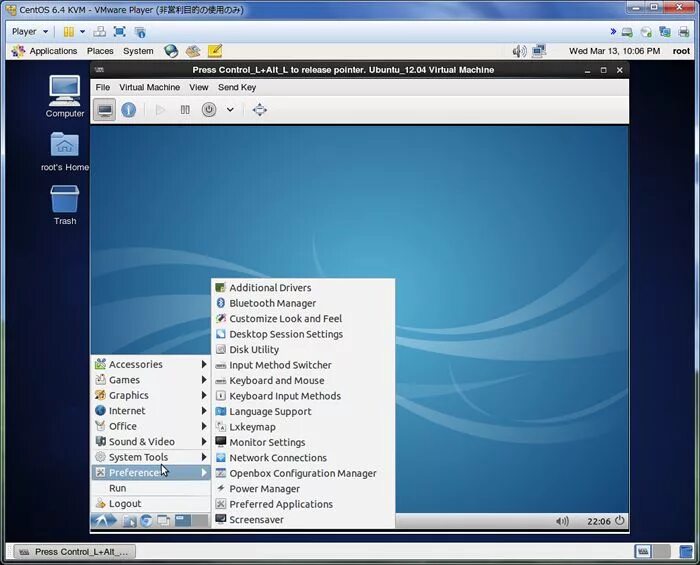This screenshot has height=565, width=700.
Task: Open Bluetooth Manager
Action: pyautogui.click(x=303, y=303)
